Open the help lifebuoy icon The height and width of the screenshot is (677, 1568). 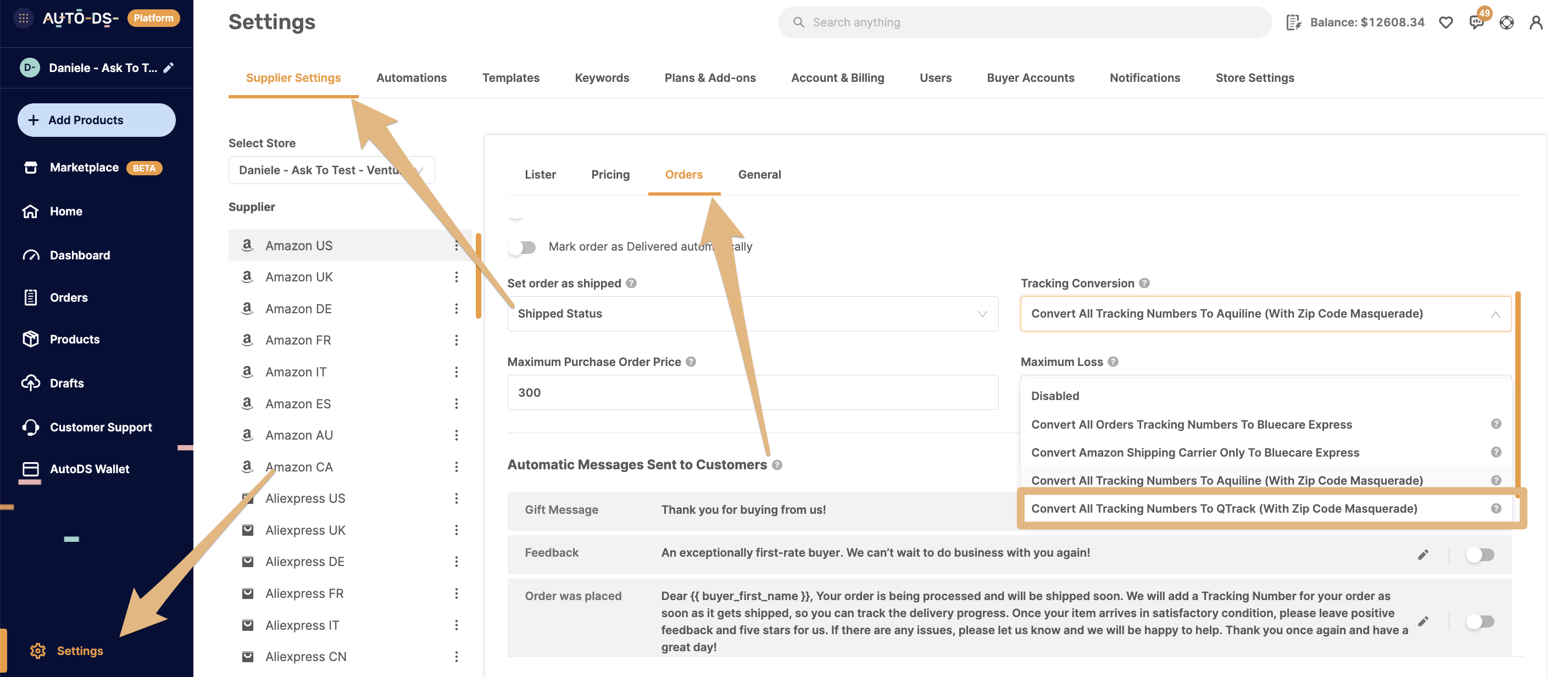click(x=1506, y=23)
